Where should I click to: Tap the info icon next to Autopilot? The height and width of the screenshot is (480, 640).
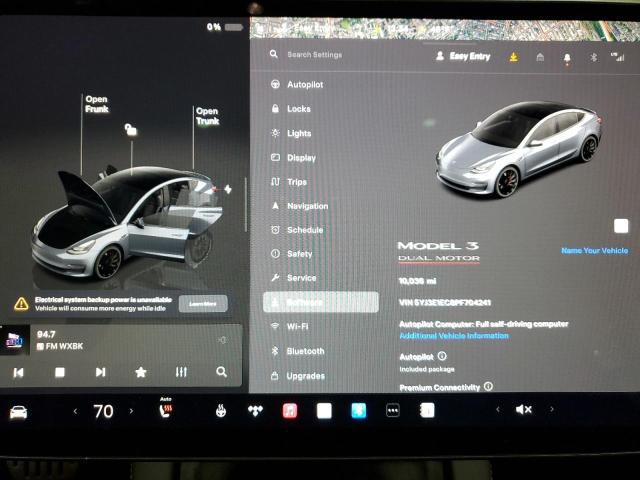click(x=442, y=356)
